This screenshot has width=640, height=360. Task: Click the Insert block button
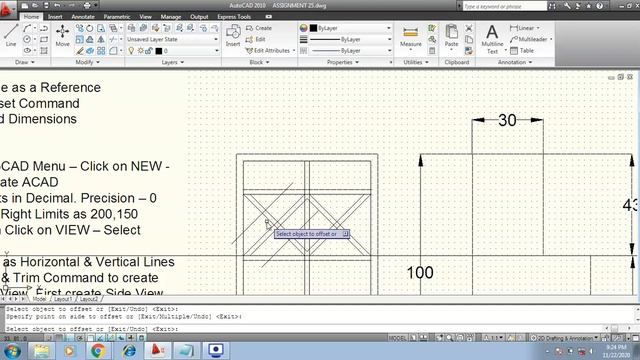point(233,35)
